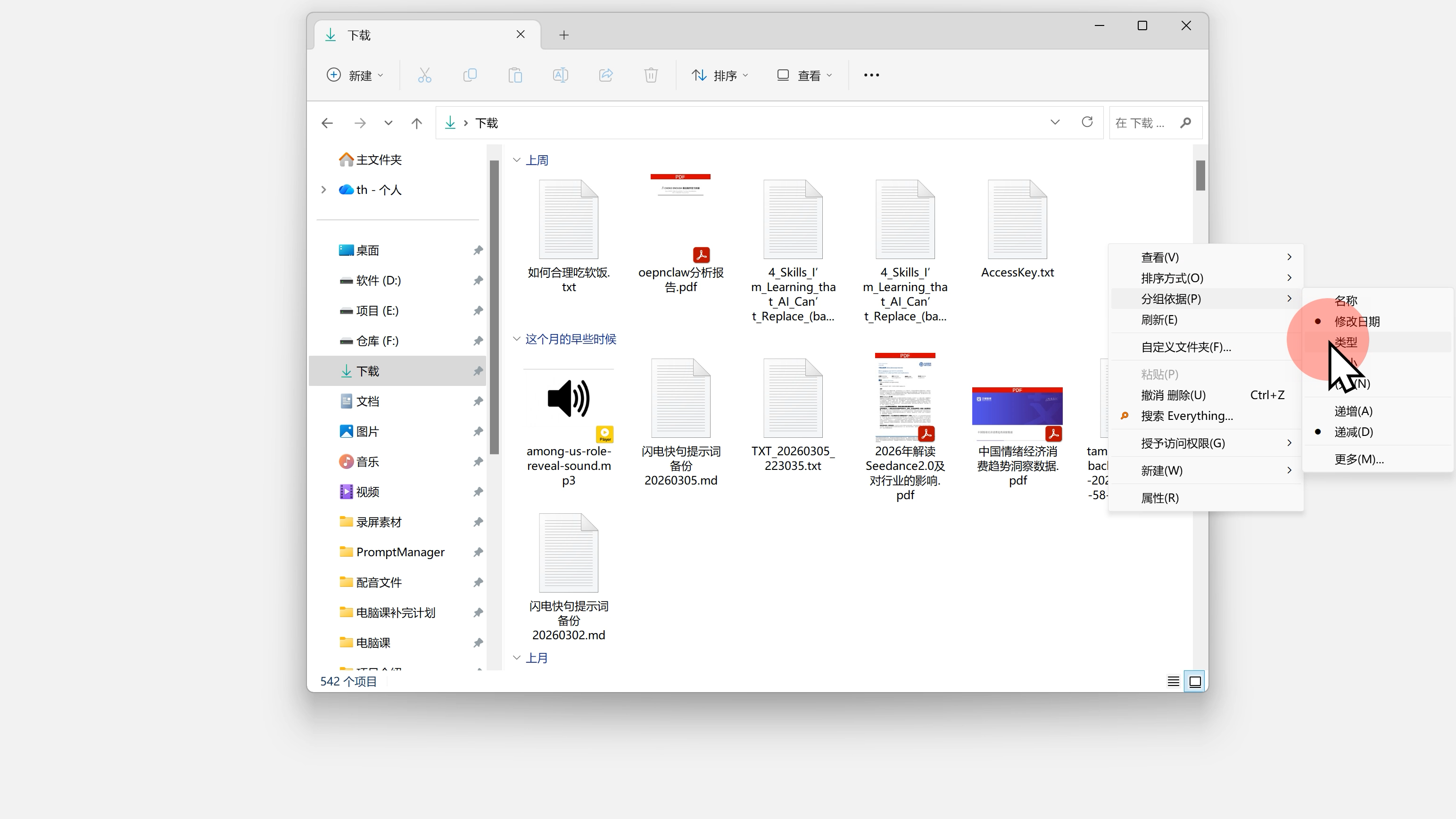Select 递增(A) ascending order option

point(1353,411)
